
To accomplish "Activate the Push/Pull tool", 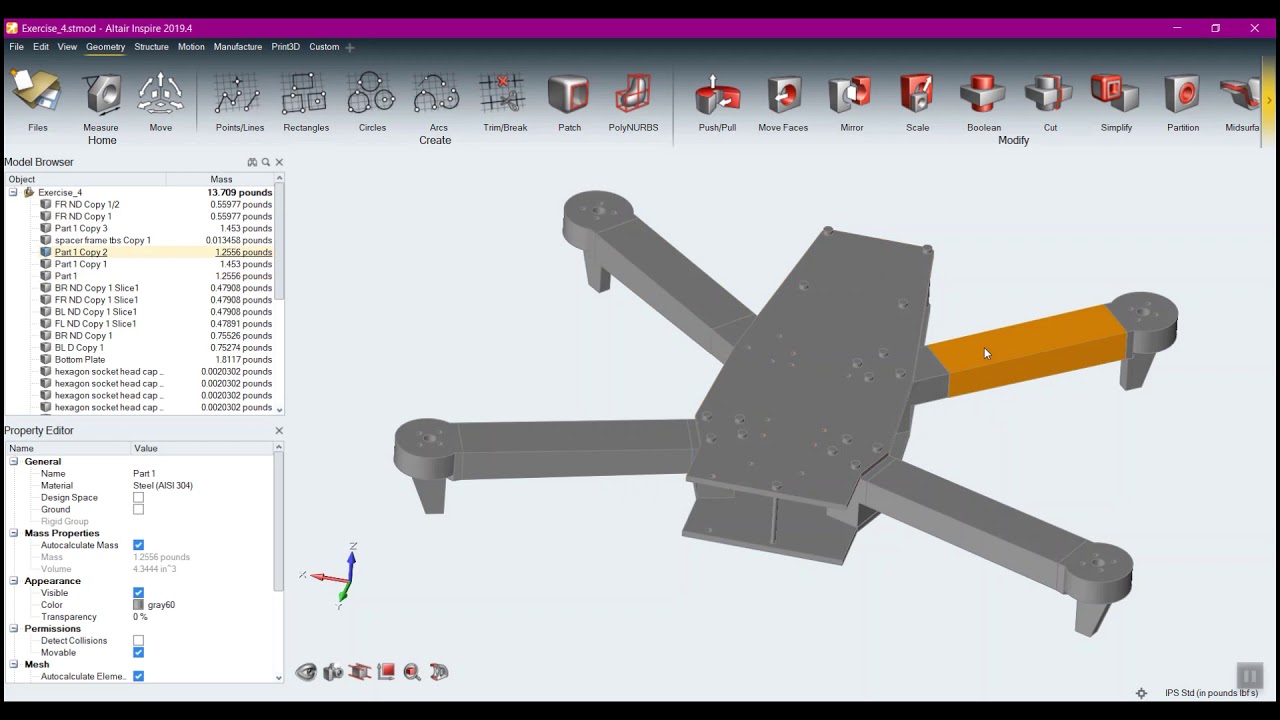I will (x=717, y=101).
